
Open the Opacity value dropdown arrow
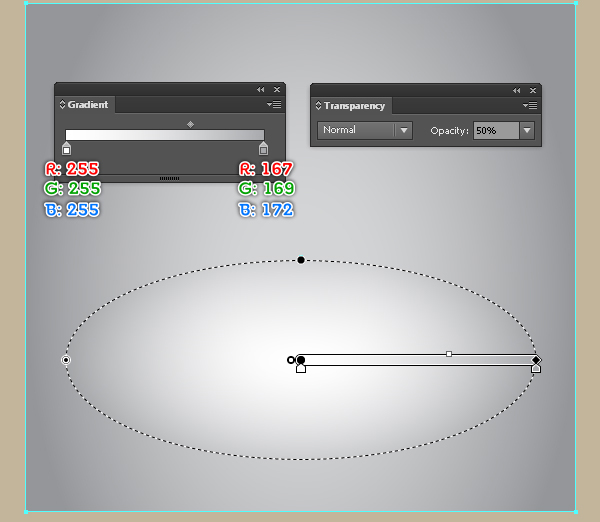(527, 130)
